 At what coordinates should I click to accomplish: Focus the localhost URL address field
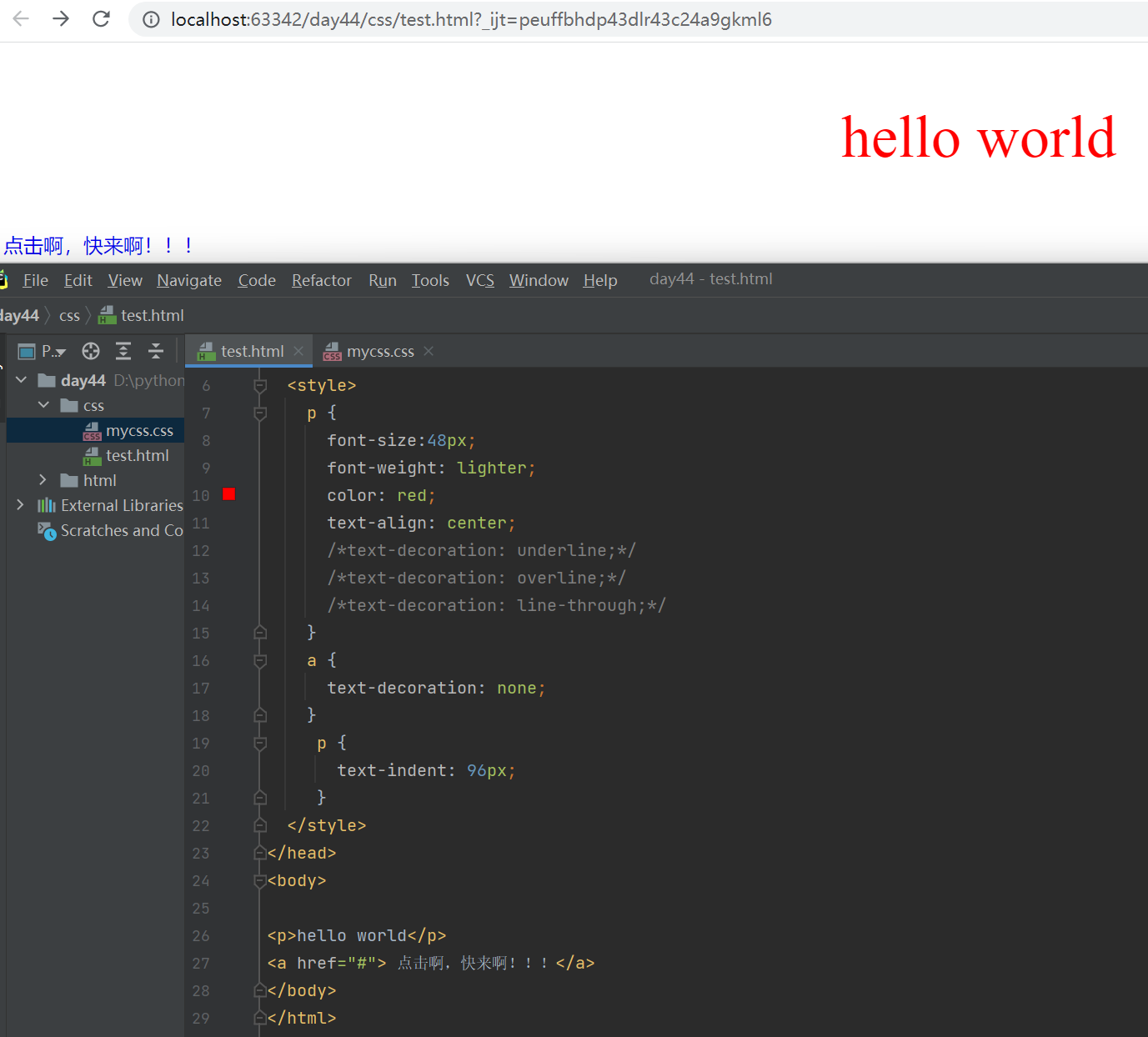471,19
